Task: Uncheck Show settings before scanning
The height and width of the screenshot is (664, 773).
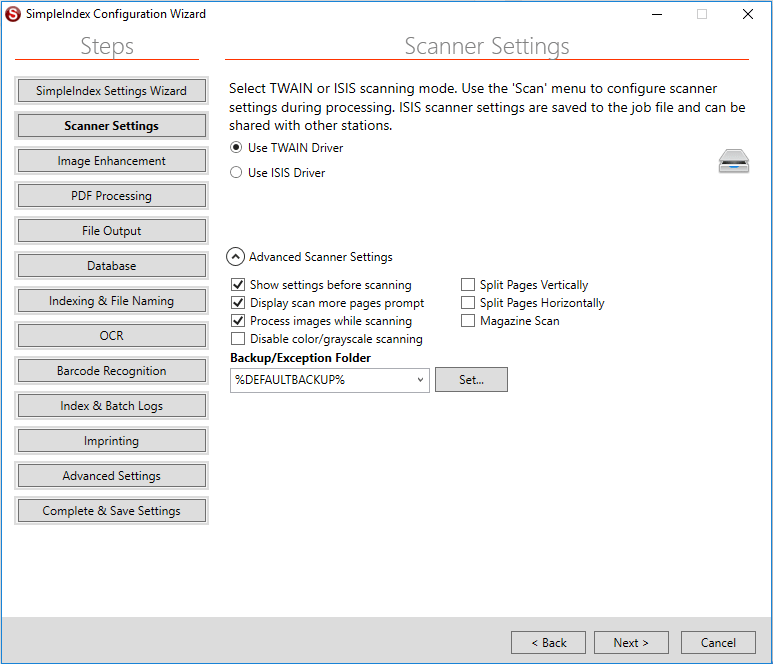Action: [238, 284]
